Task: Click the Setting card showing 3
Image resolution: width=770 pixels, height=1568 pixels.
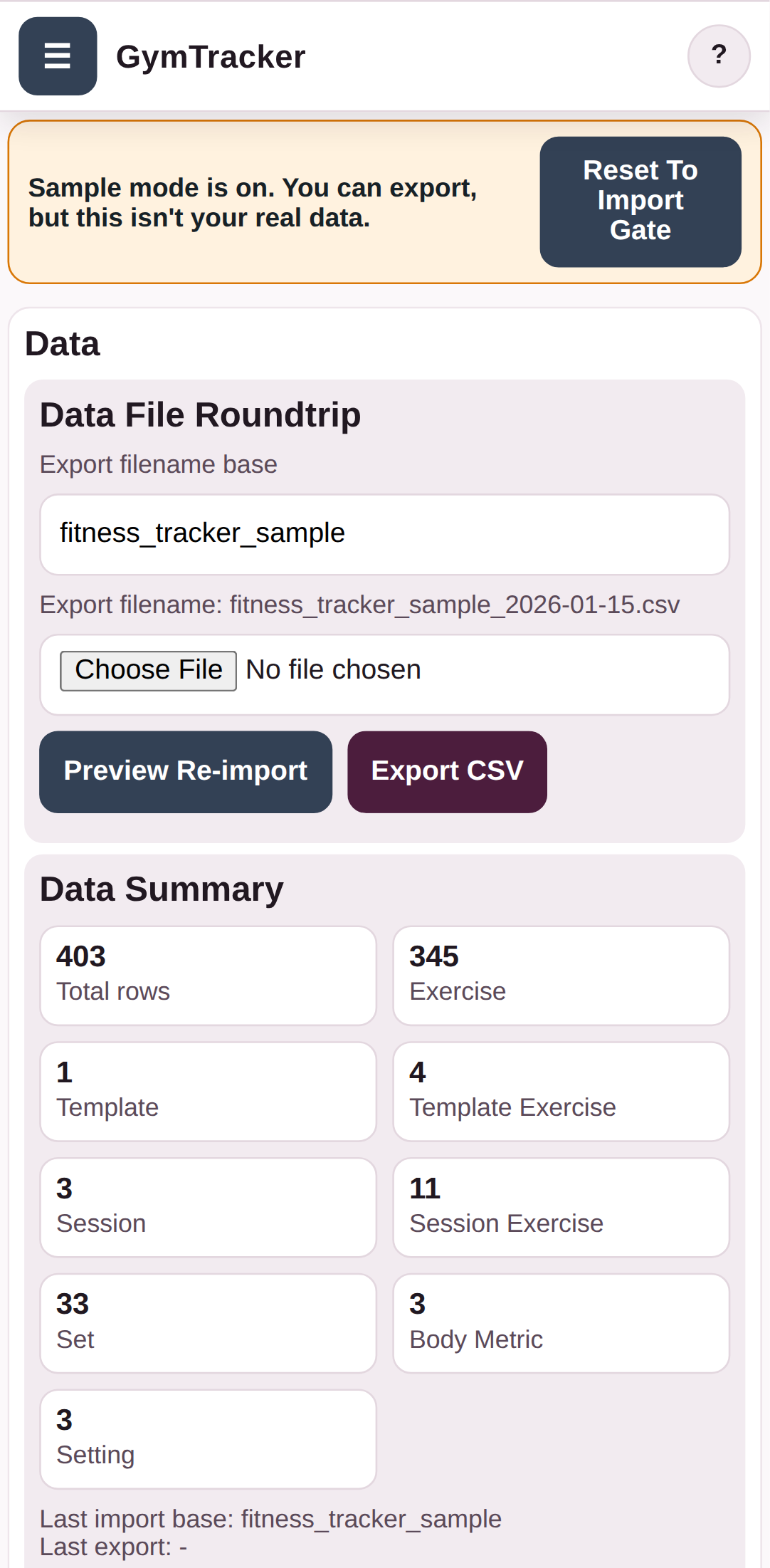Action: pyautogui.click(x=208, y=1438)
